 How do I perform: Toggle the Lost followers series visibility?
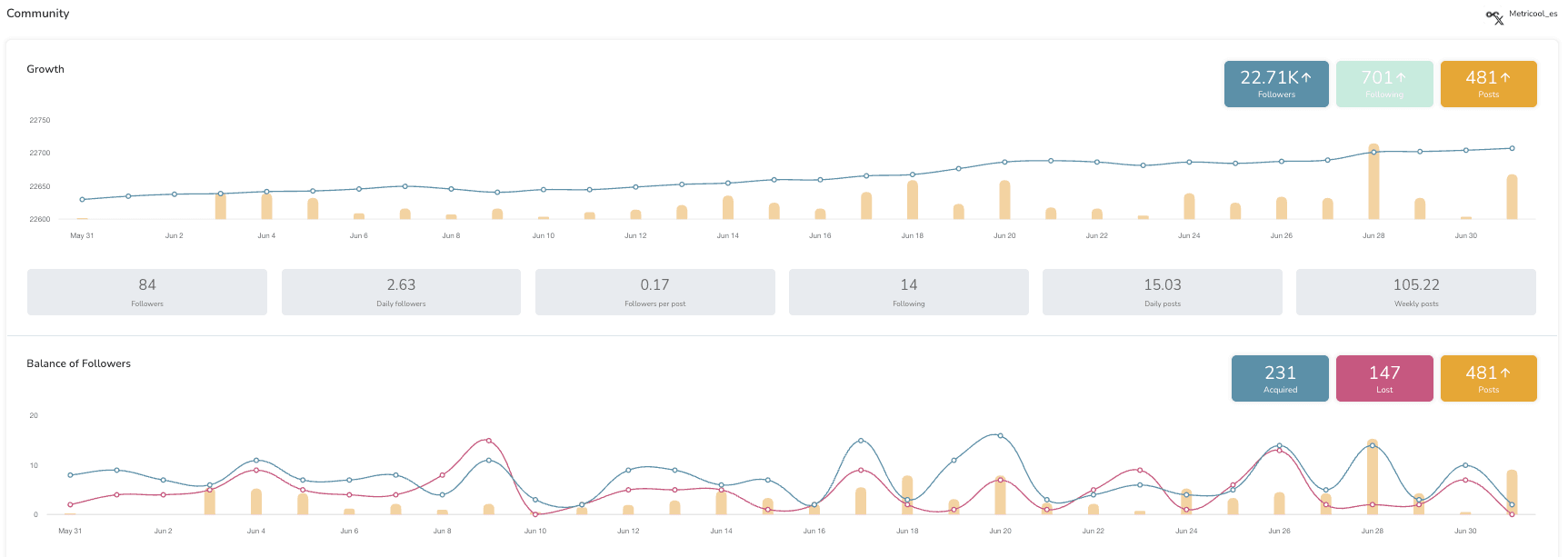click(x=1384, y=378)
